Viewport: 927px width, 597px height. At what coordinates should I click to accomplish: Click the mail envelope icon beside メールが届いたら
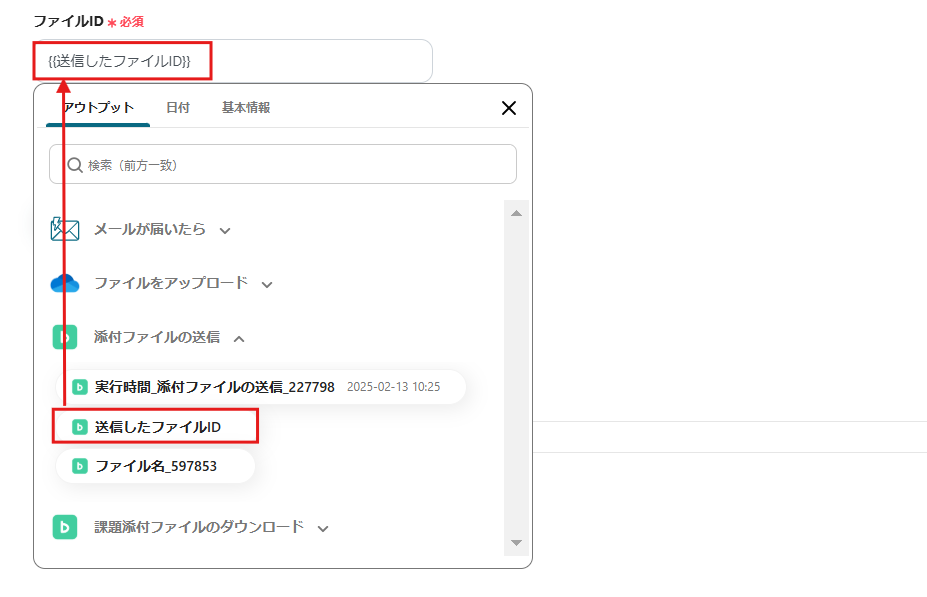(64, 229)
